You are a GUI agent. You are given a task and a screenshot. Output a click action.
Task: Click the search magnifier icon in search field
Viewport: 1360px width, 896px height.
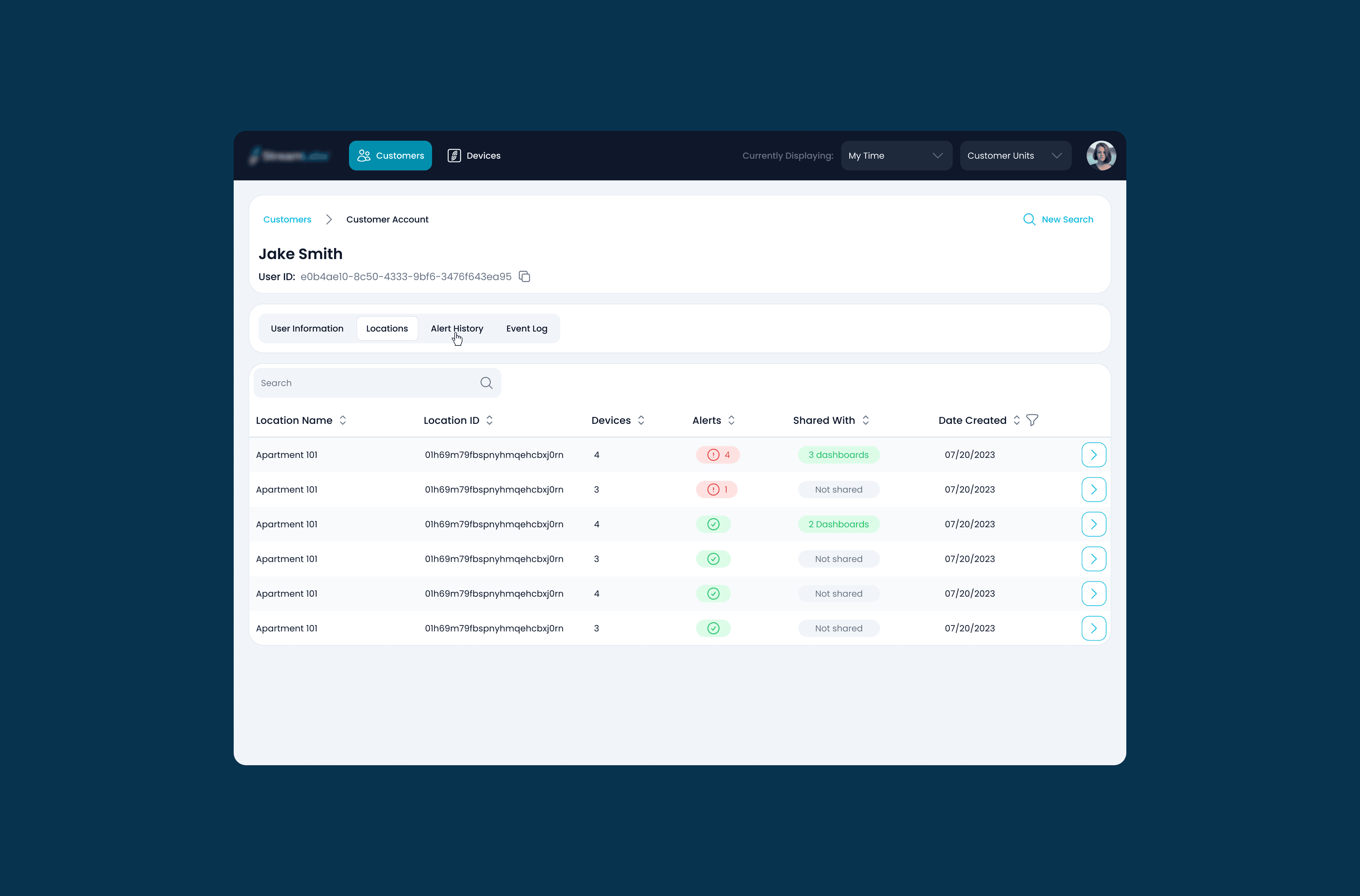[x=486, y=383]
